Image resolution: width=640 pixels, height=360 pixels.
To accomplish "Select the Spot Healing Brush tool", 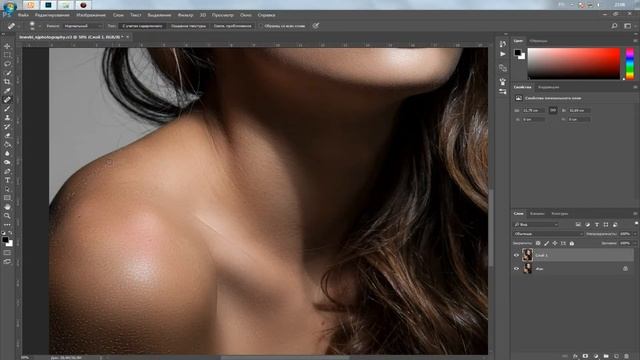I will (7, 100).
